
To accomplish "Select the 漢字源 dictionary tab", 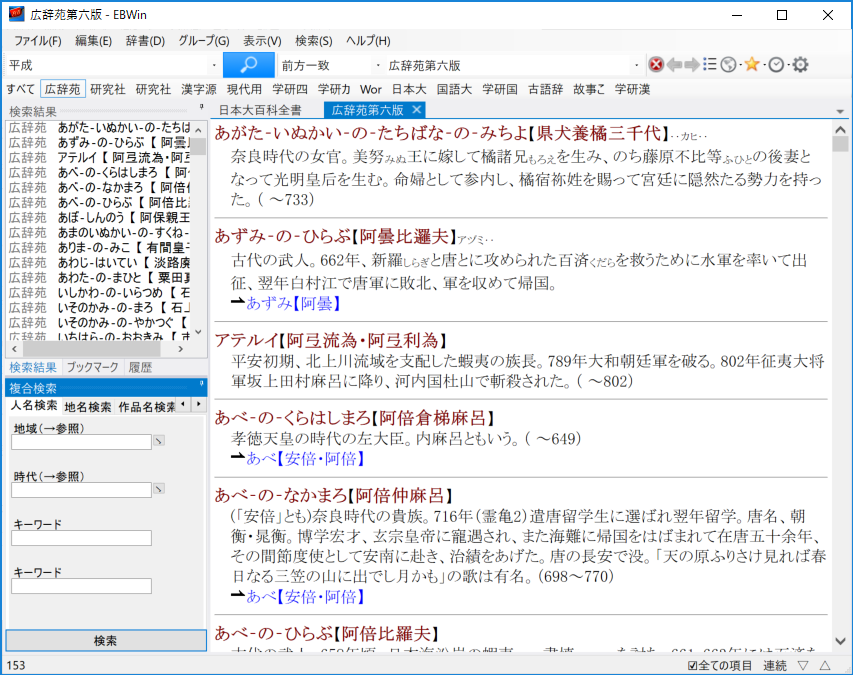I will pyautogui.click(x=199, y=89).
